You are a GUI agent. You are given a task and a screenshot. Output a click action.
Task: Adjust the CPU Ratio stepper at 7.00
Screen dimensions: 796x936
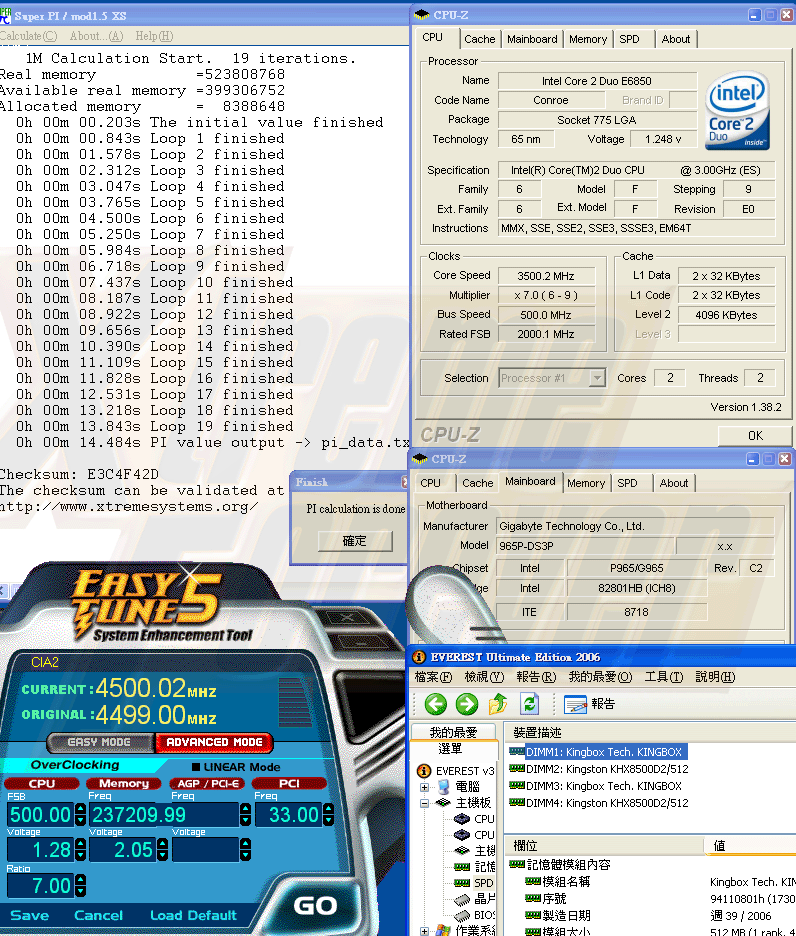pyautogui.click(x=81, y=886)
